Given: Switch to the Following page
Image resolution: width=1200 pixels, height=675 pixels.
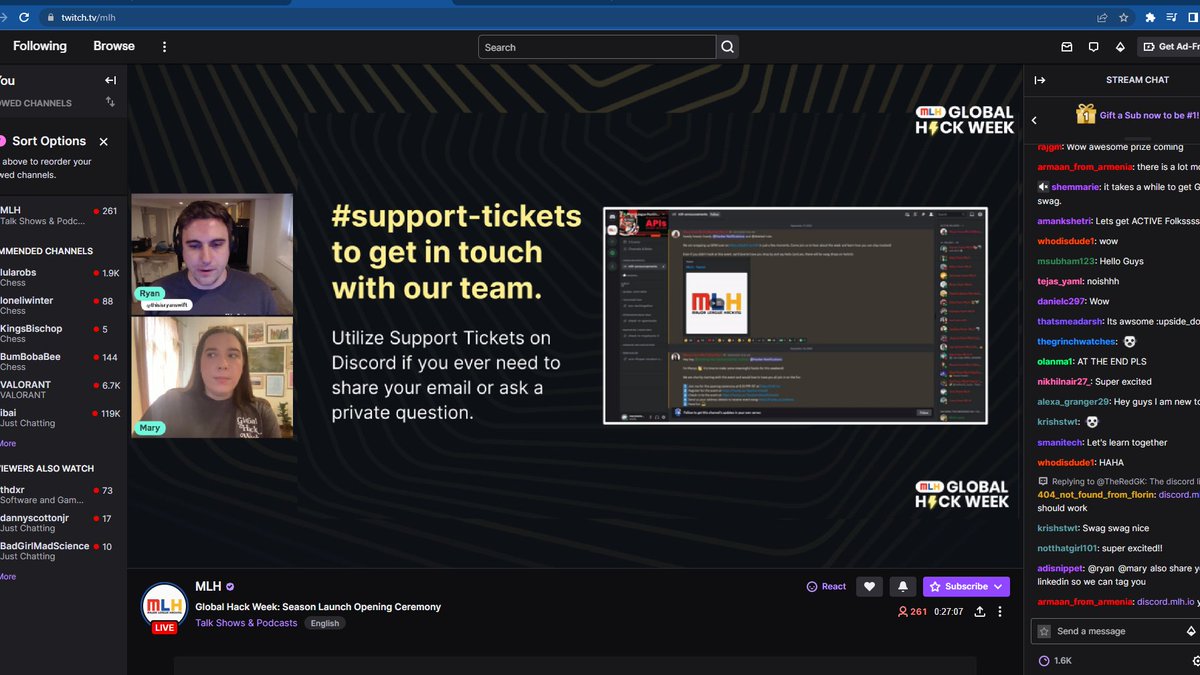Looking at the screenshot, I should click(39, 46).
